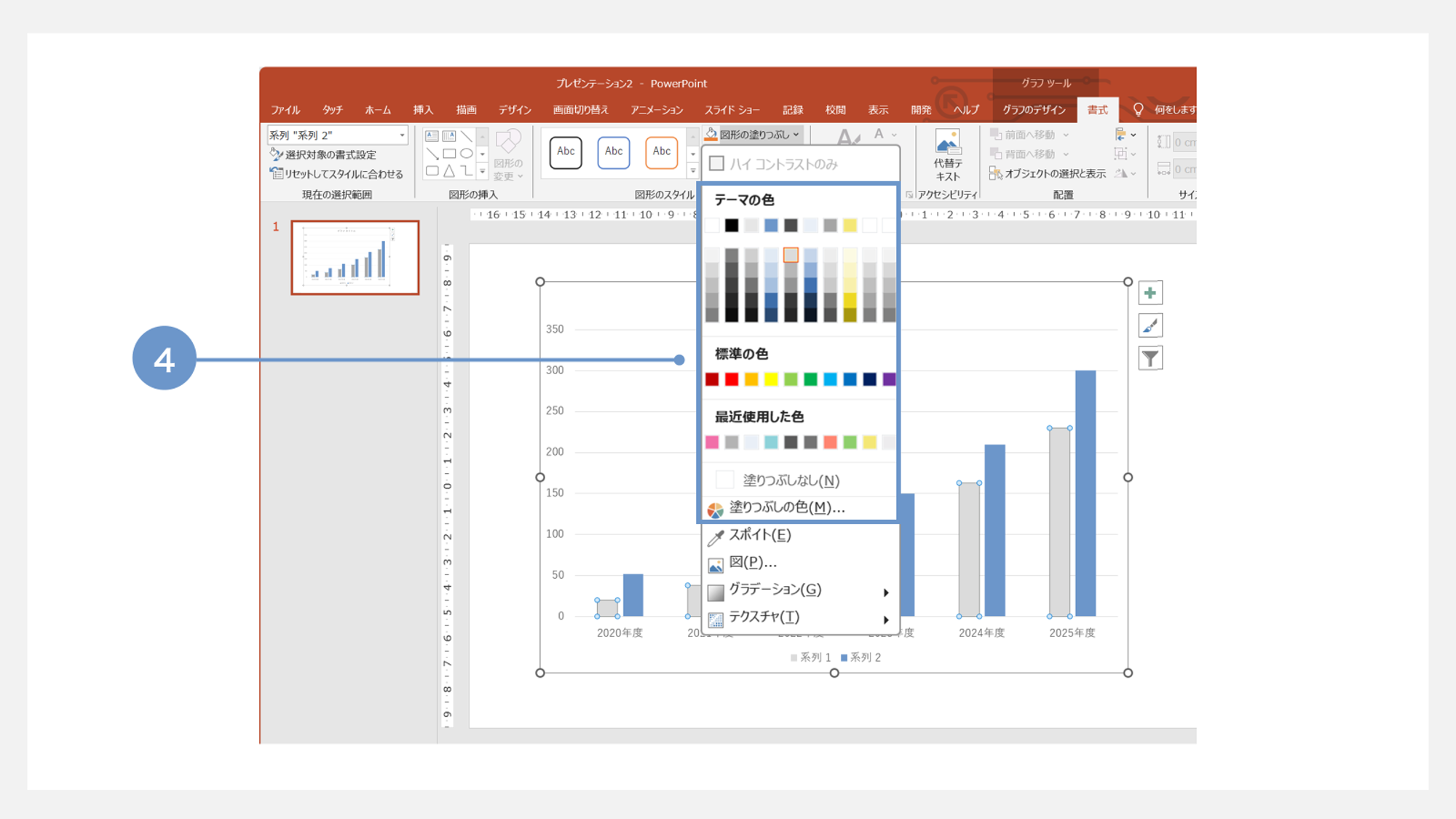The image size is (1456, 819).
Task: Select the rounded rectangle shape
Action: click(432, 171)
